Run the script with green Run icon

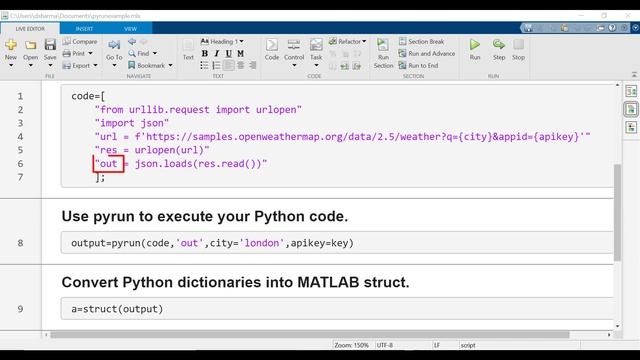[475, 44]
